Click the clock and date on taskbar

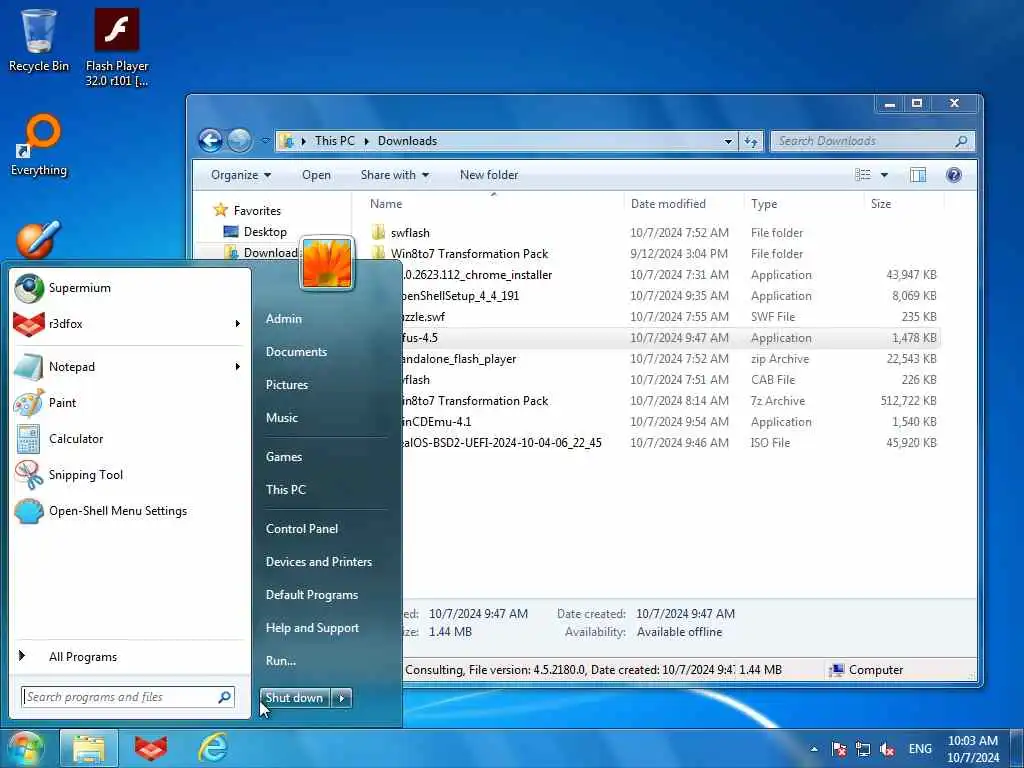click(972, 749)
